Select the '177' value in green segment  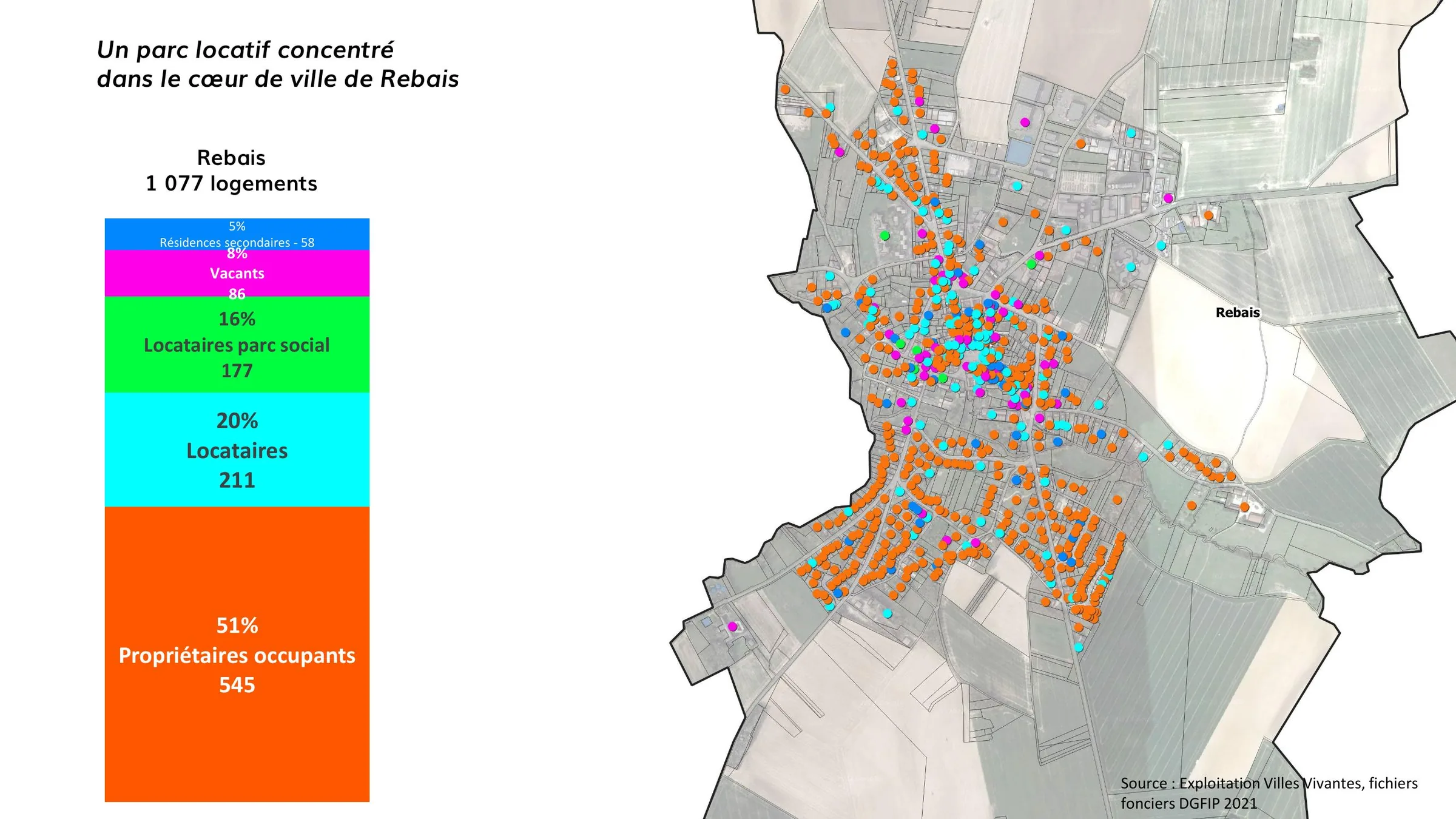tap(237, 370)
